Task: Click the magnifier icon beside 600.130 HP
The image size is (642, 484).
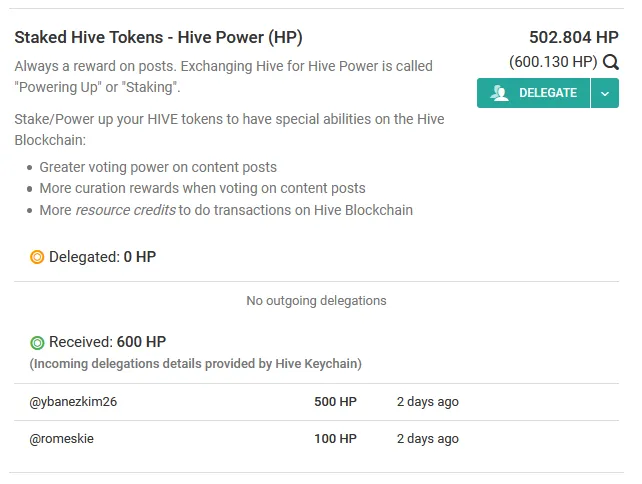Action: 610,62
